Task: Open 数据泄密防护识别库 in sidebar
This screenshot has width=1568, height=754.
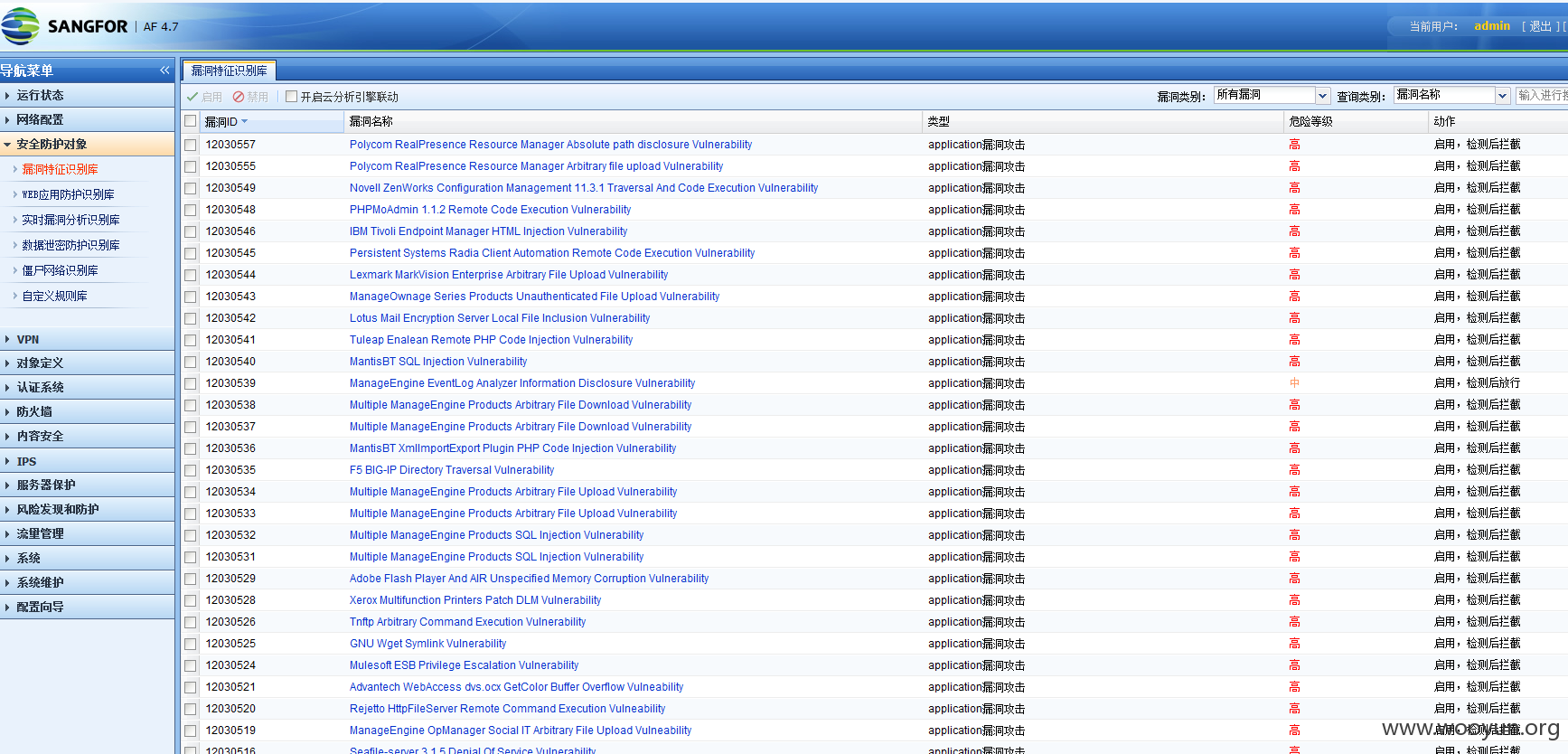Action: pyautogui.click(x=70, y=245)
